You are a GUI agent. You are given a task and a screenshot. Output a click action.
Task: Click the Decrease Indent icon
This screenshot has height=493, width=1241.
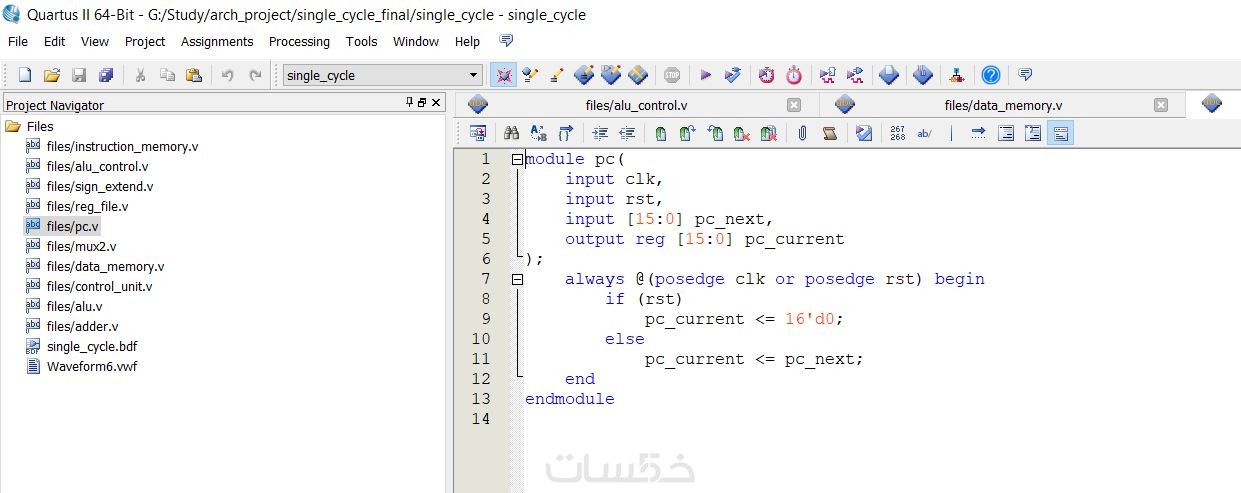(x=627, y=133)
